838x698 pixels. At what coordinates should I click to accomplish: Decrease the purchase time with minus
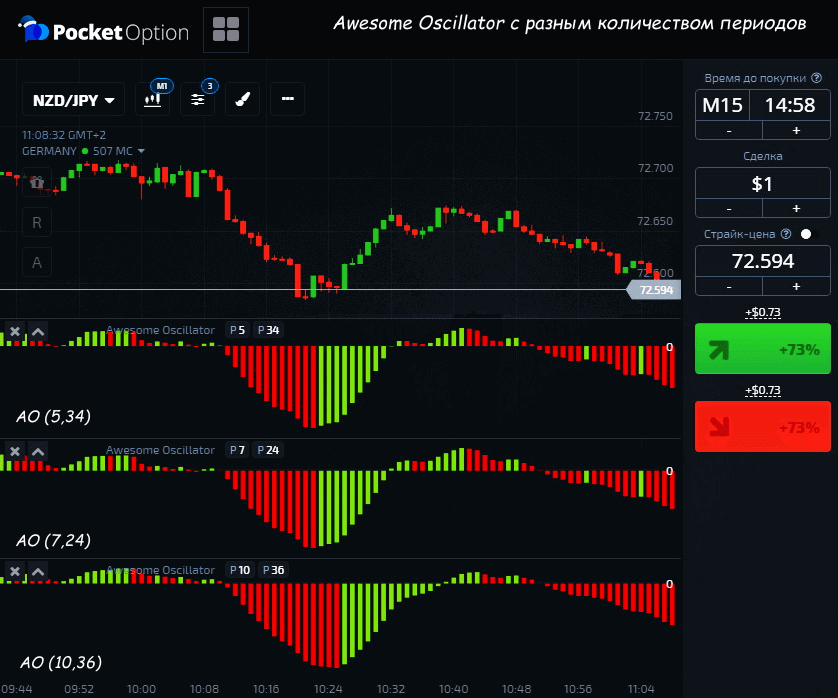(728, 130)
